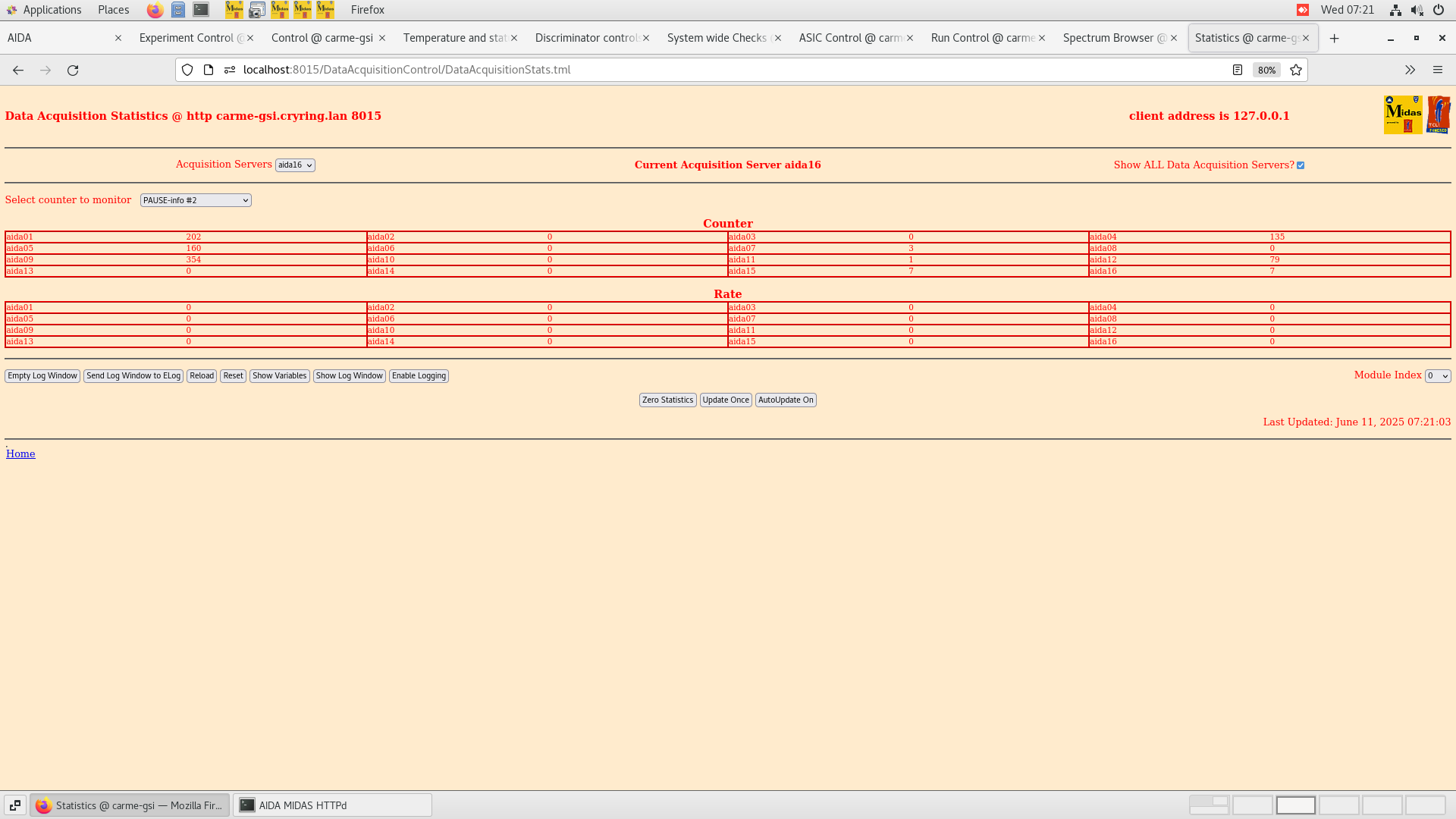1456x819 pixels.
Task: Open the Acquisition Servers aida16 dropdown
Action: coord(295,165)
